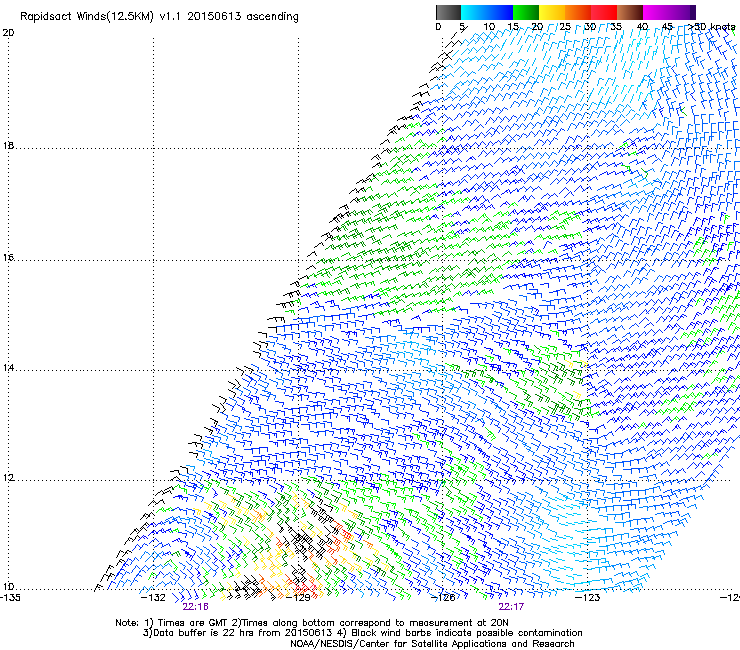Click the legend label 25
The width and height of the screenshot is (740, 650).
pyautogui.click(x=565, y=27)
